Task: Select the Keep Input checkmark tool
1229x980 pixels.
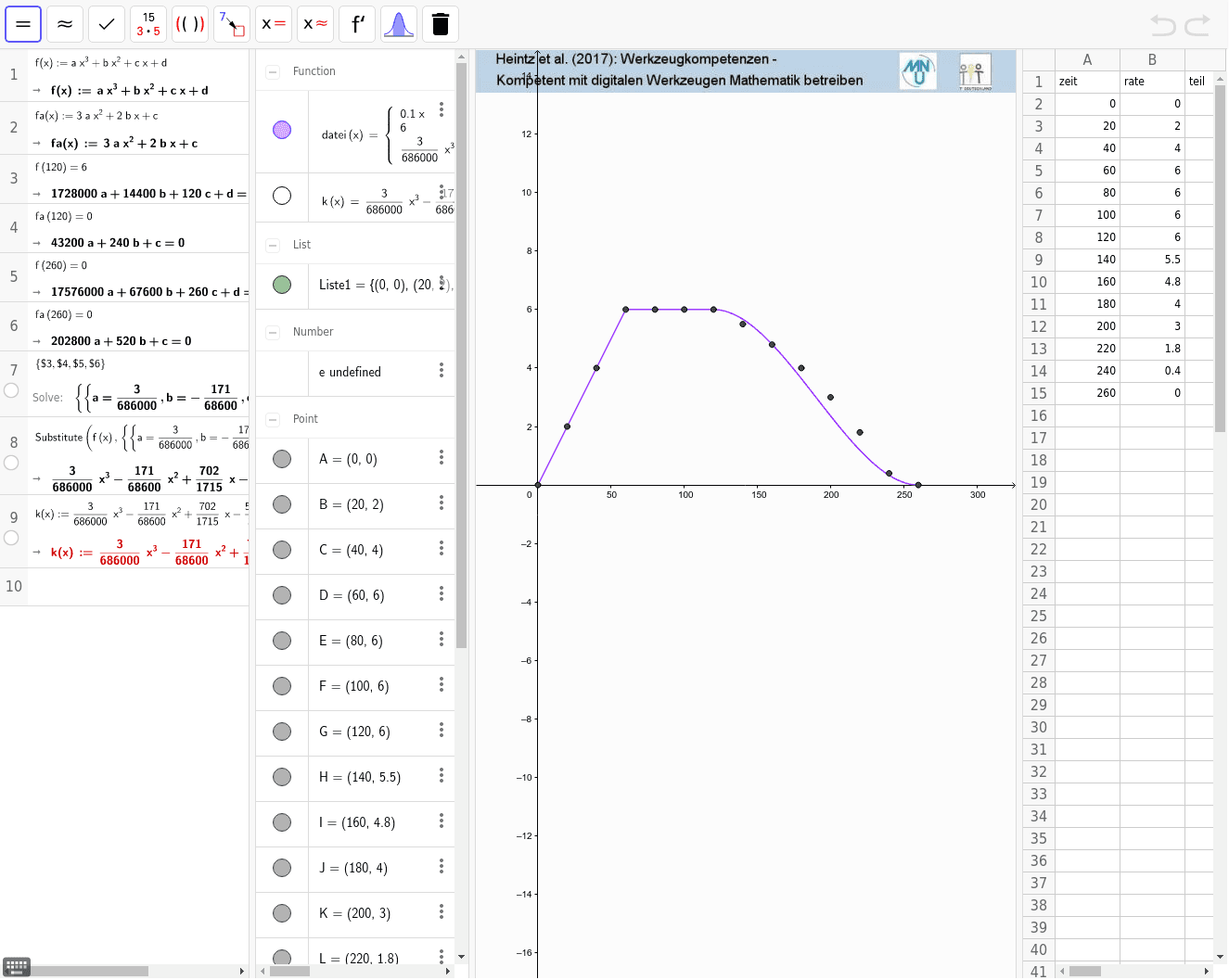Action: tap(107, 24)
